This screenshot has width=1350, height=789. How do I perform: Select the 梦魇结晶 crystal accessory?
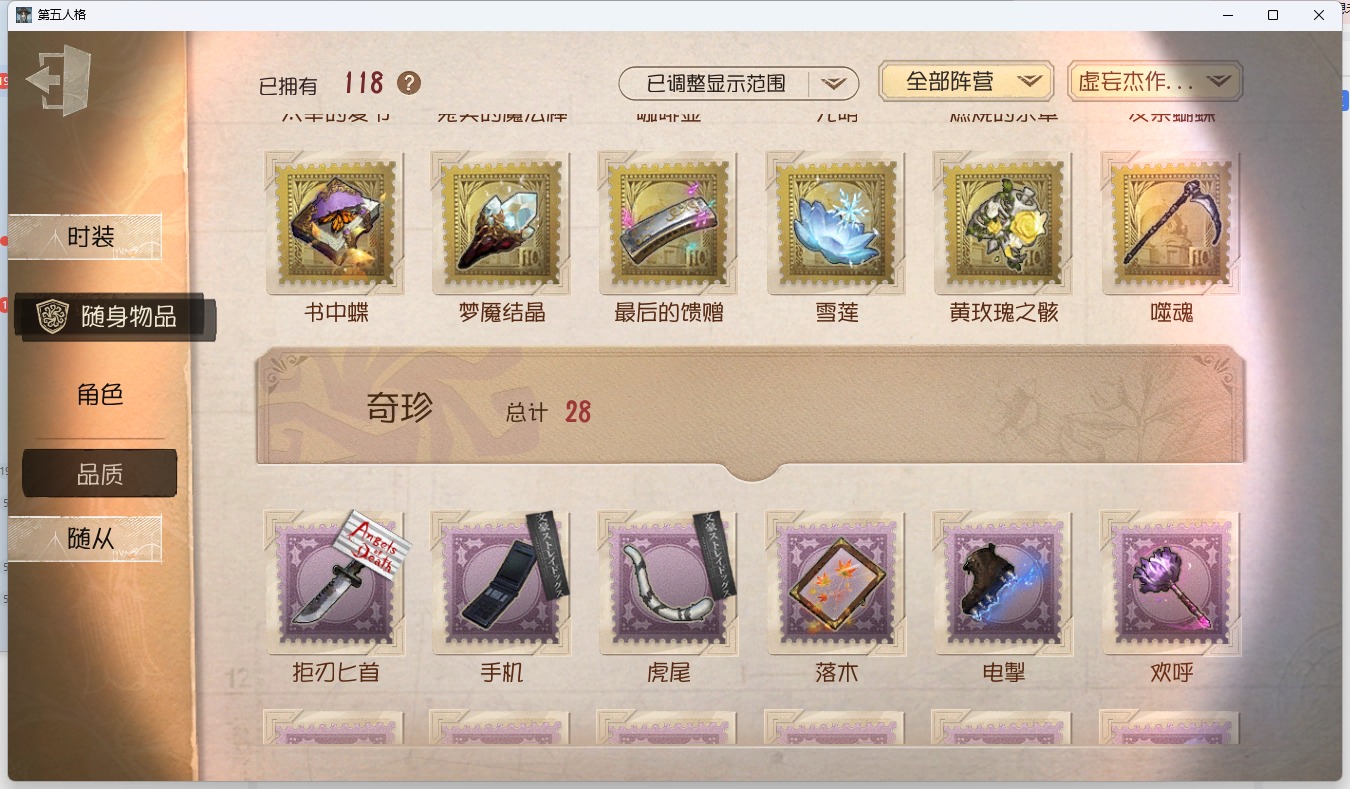coord(502,224)
